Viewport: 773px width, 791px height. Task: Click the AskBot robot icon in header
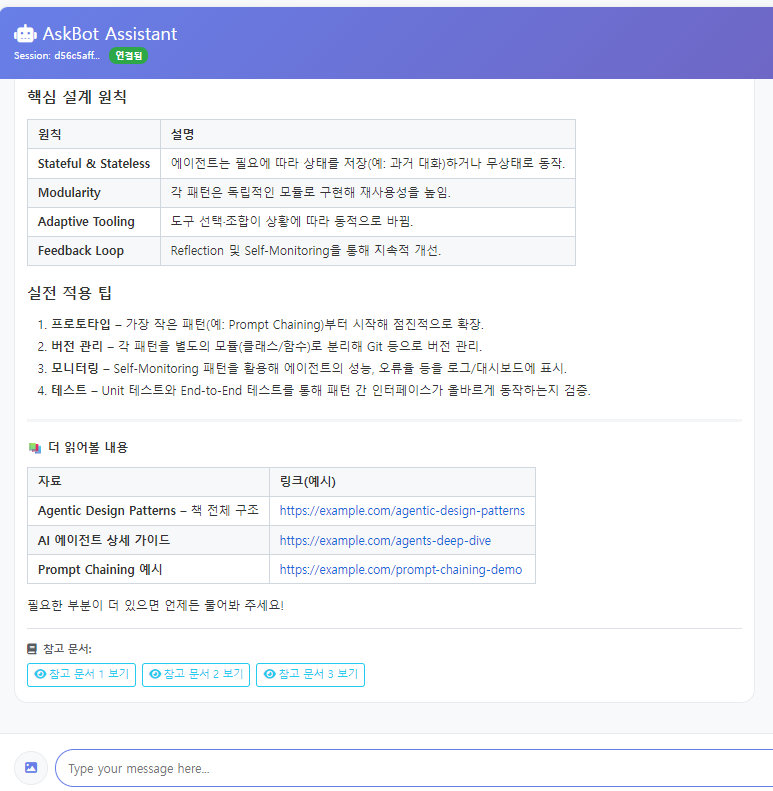[x=25, y=34]
